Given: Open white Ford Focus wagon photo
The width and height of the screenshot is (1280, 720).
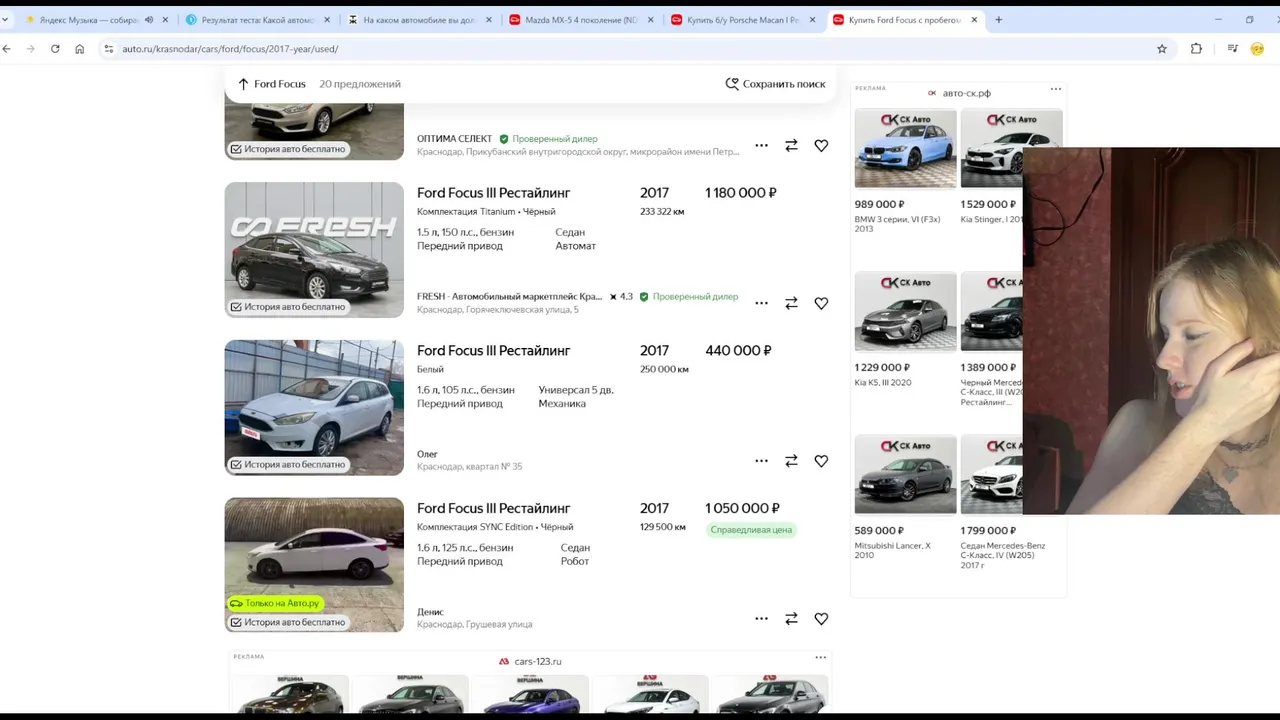Looking at the screenshot, I should point(314,407).
